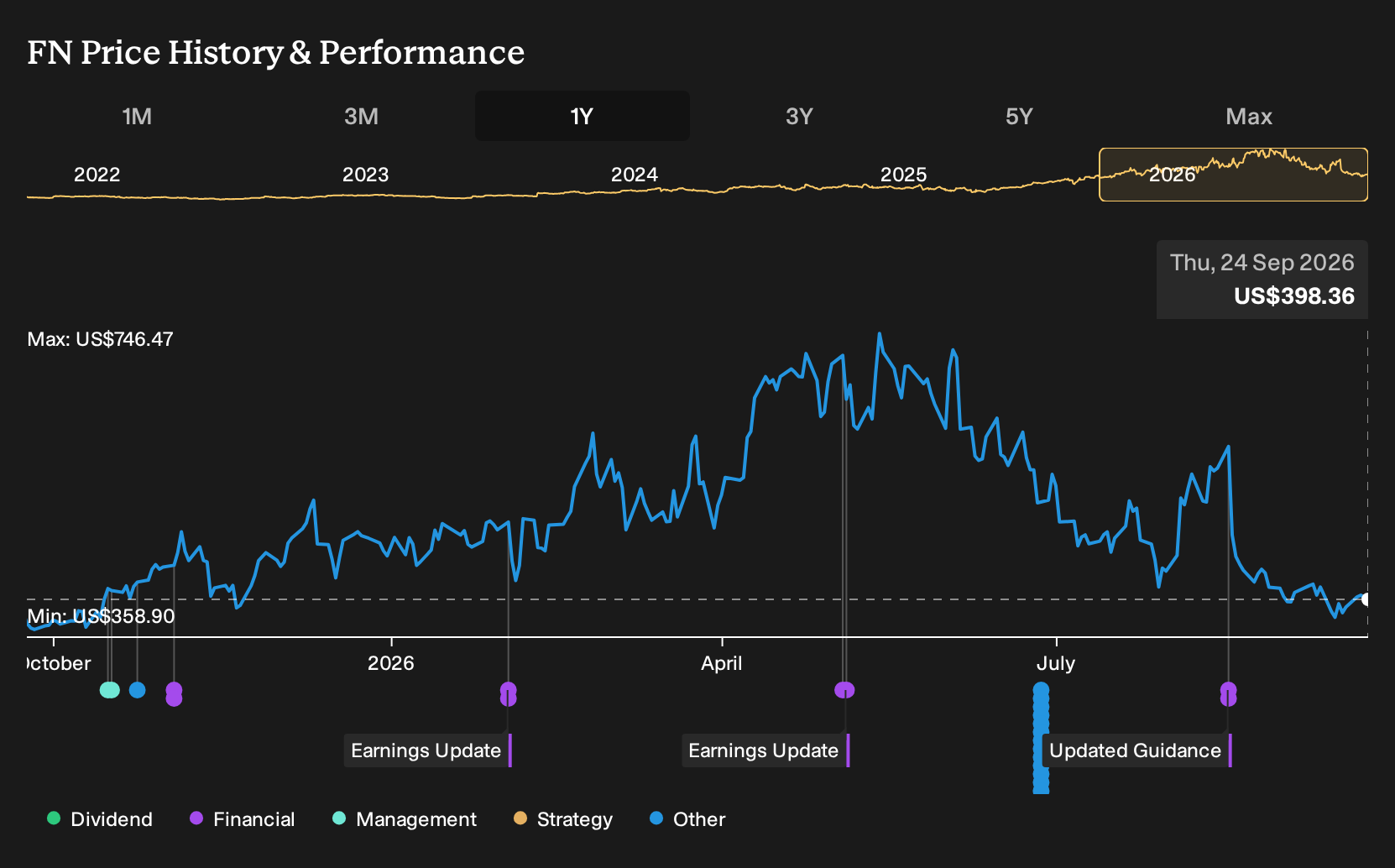
Task: Choose the 5Y time range tab
Action: (1019, 116)
